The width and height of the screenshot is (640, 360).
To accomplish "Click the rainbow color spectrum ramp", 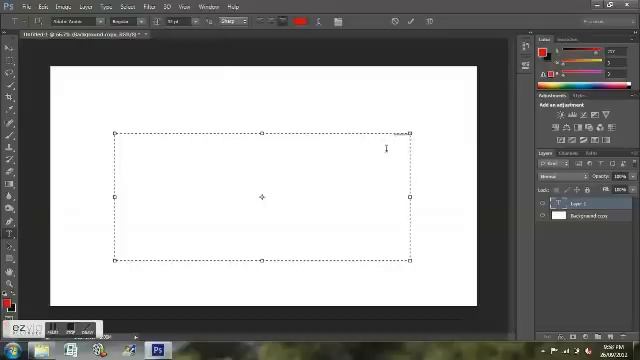I will [584, 85].
